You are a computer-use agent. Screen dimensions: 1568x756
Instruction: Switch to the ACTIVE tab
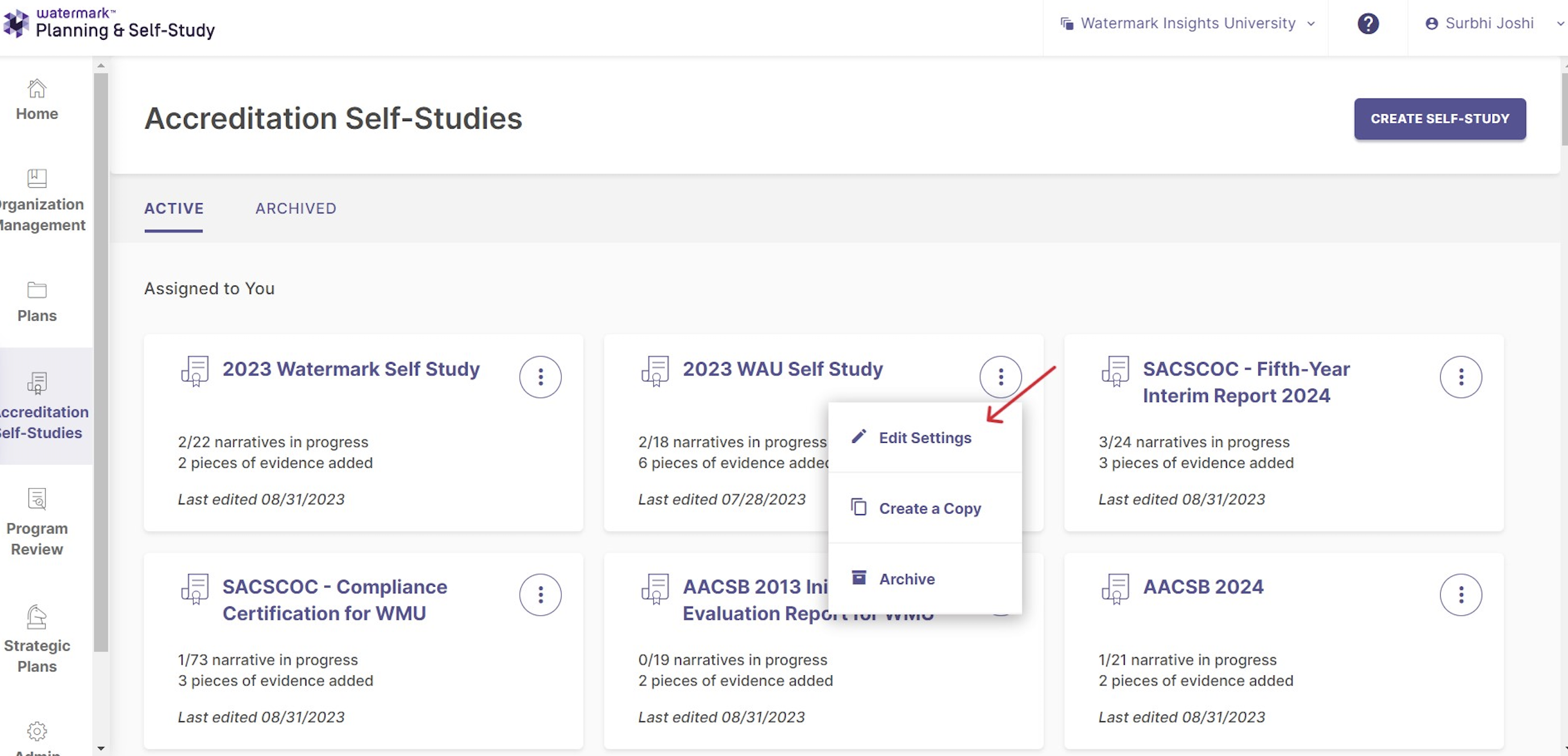tap(173, 209)
